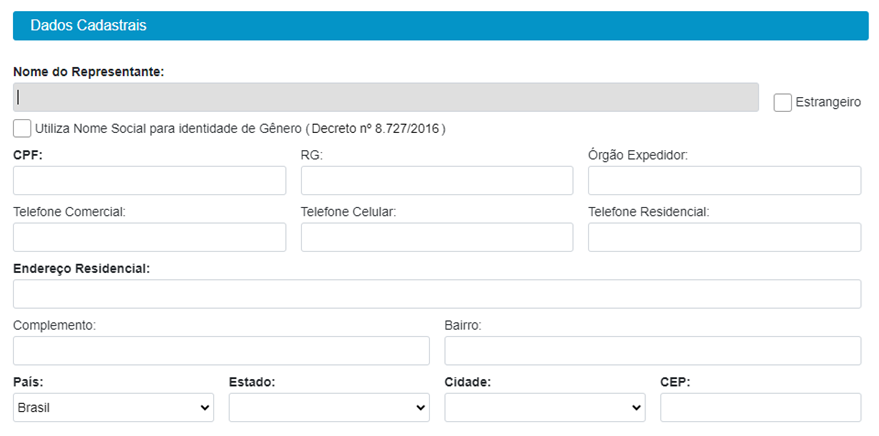This screenshot has width=879, height=436.
Task: Click the Endereço Residencial text box
Action: [x=437, y=294]
